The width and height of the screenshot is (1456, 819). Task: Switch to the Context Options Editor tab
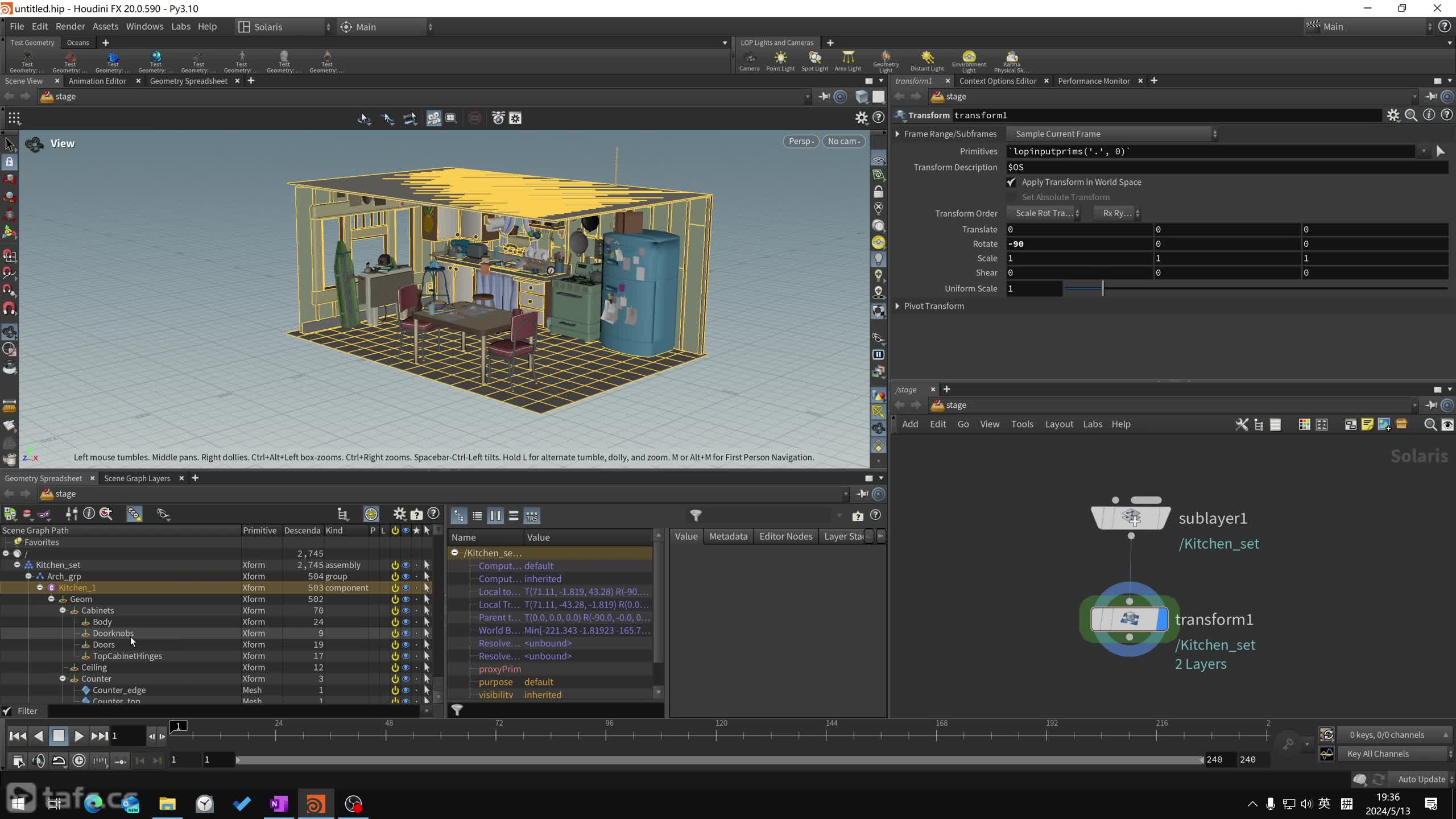tap(998, 81)
